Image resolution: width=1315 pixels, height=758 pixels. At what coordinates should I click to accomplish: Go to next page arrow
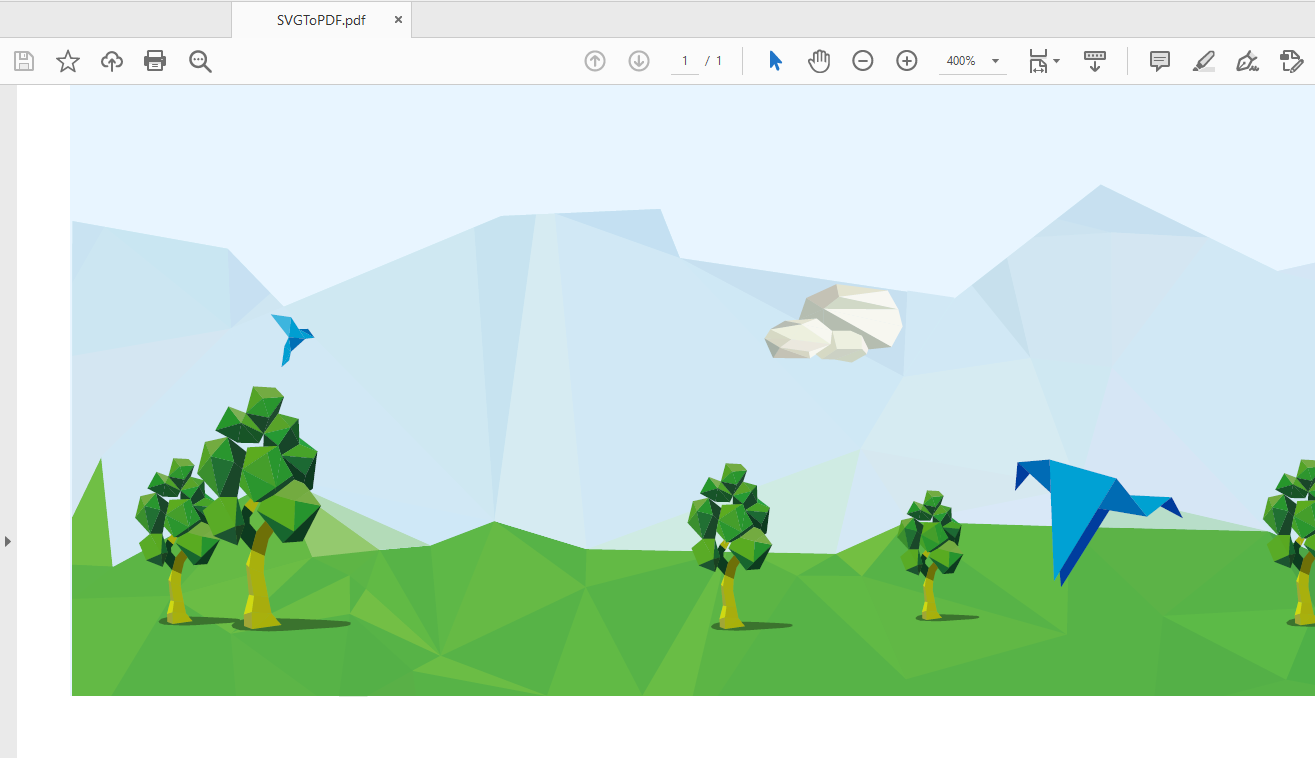tap(639, 61)
